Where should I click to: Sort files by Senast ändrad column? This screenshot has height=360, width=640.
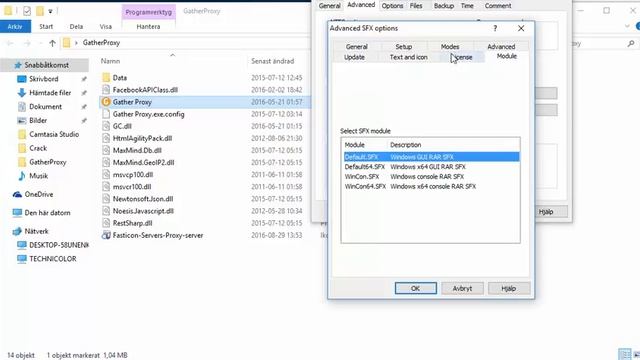click(x=272, y=61)
